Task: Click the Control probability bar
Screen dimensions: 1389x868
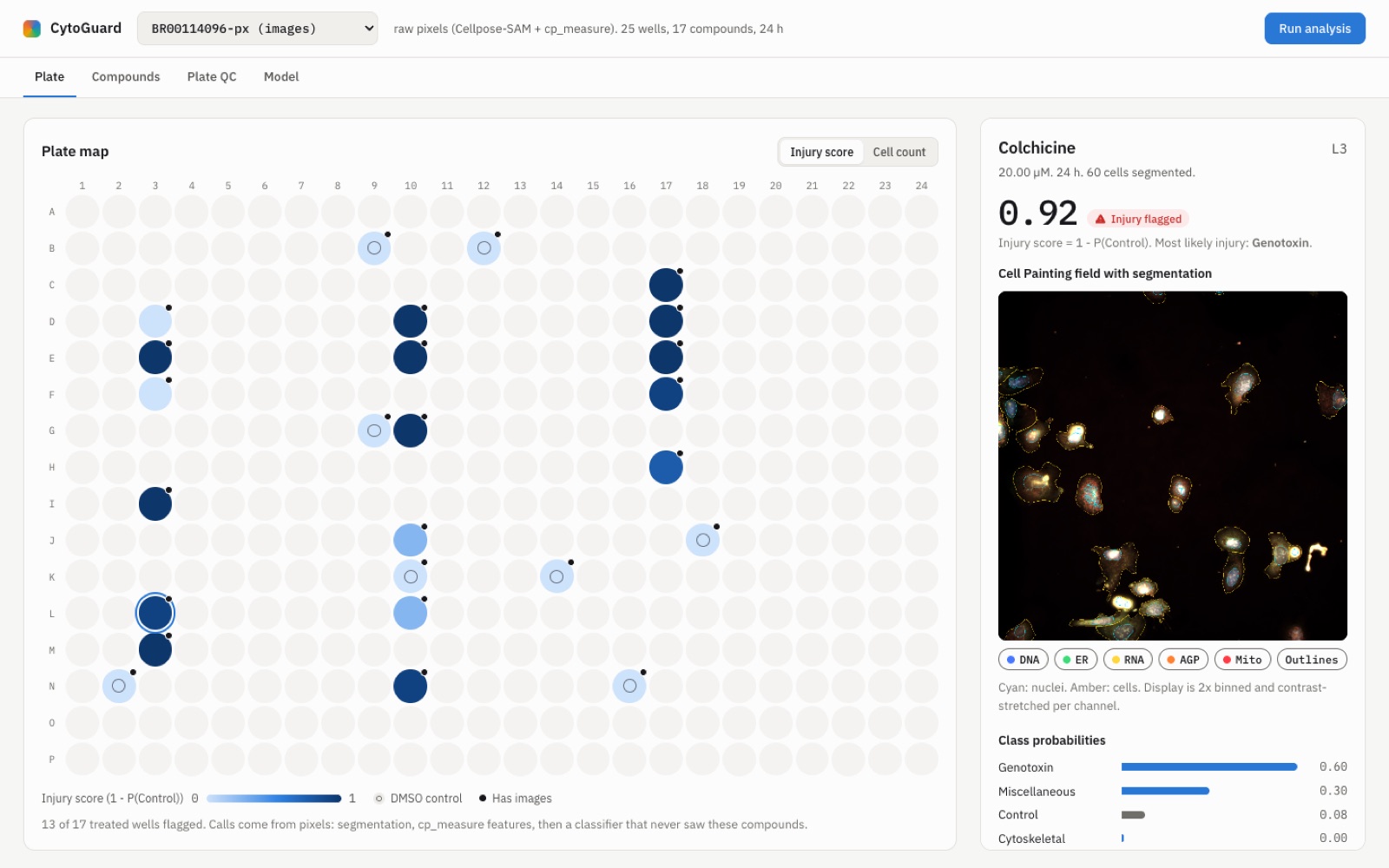Action: click(1133, 815)
